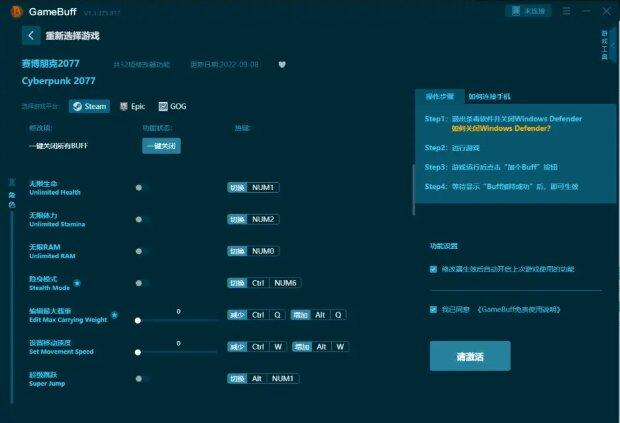Uncheck the 我已同意 agreement checkbox
This screenshot has height=423, width=620.
point(433,310)
